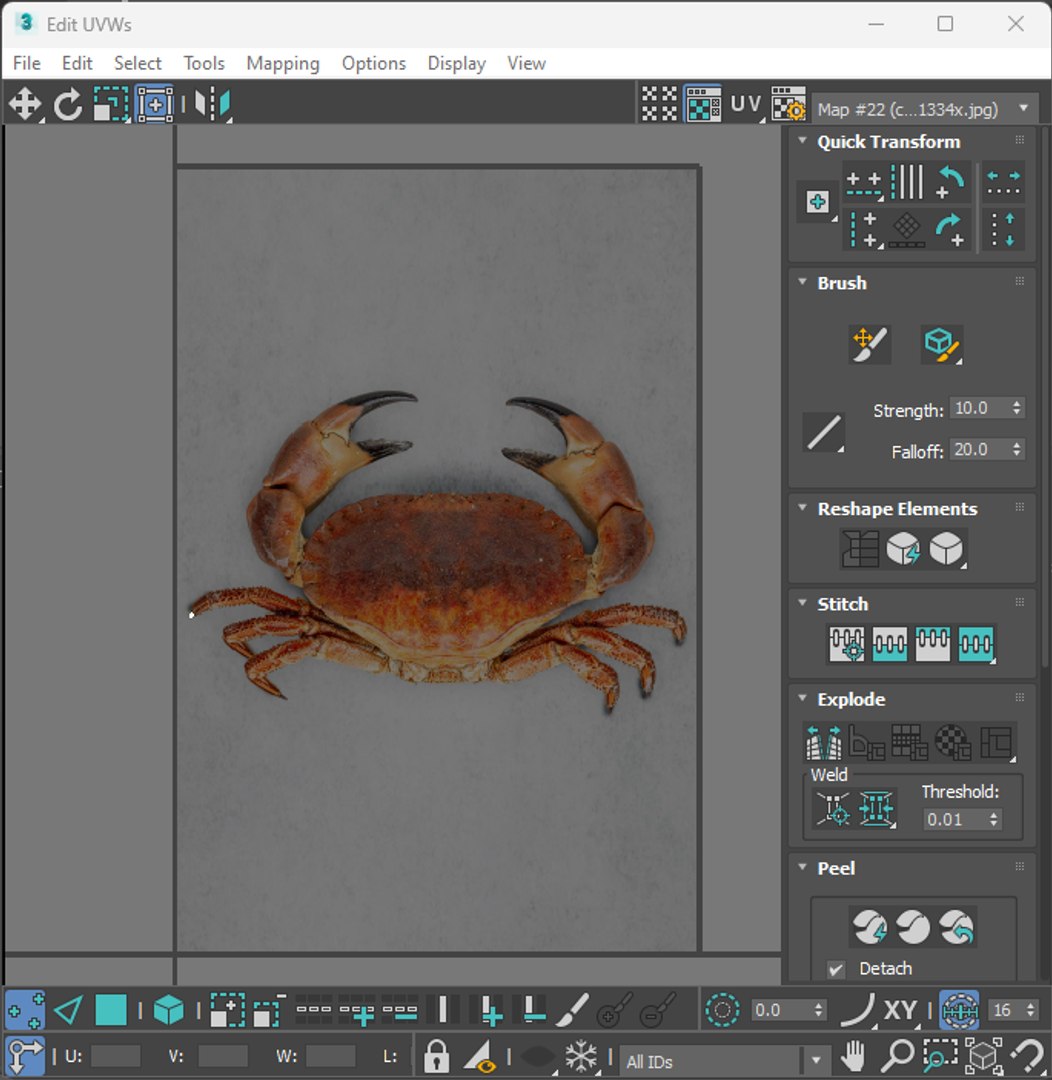Open the Select menu
This screenshot has width=1052, height=1080.
(138, 63)
